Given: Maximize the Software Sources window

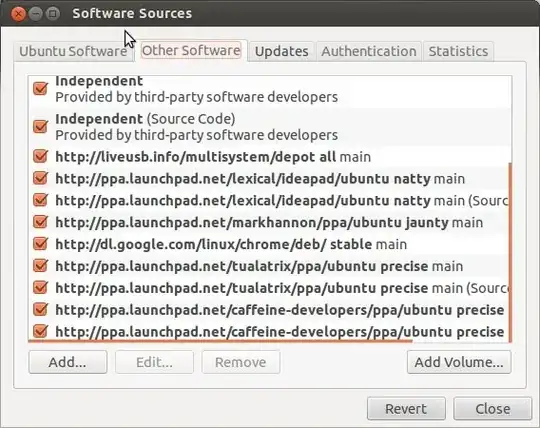Looking at the screenshot, I should click(53, 14).
